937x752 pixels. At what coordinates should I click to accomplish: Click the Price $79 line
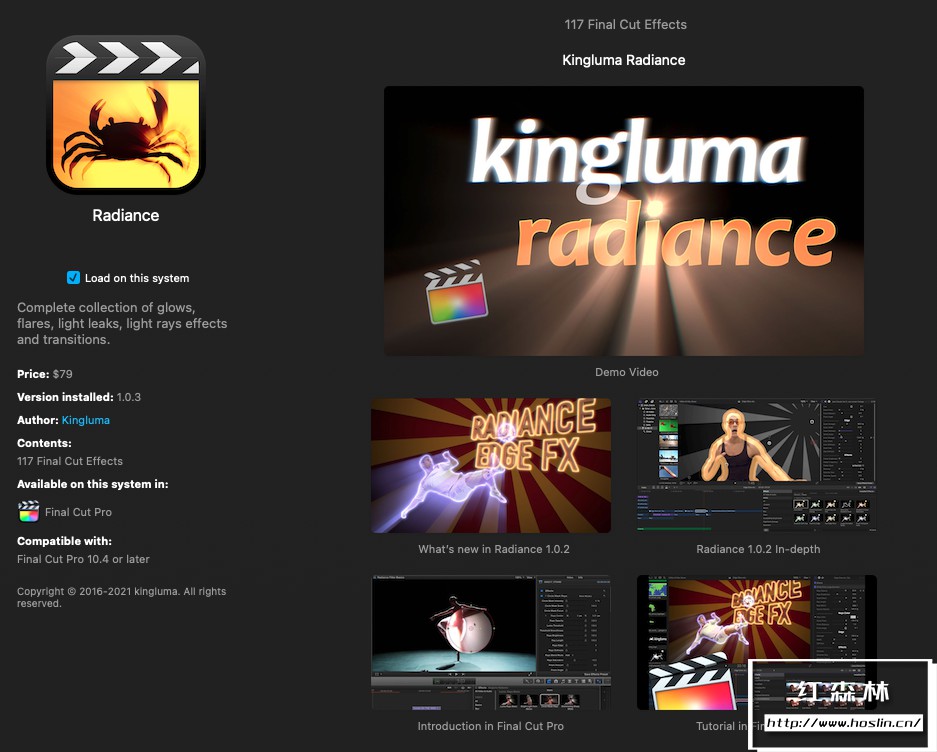click(x=45, y=374)
